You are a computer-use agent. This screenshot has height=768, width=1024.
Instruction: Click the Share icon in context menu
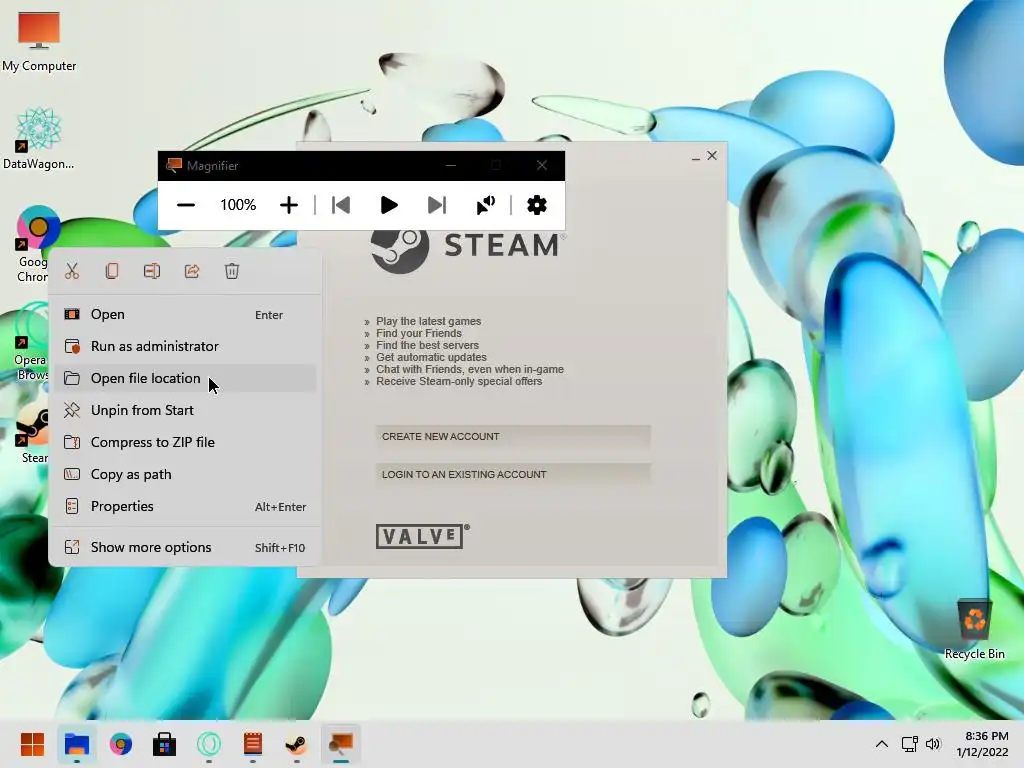click(x=192, y=271)
